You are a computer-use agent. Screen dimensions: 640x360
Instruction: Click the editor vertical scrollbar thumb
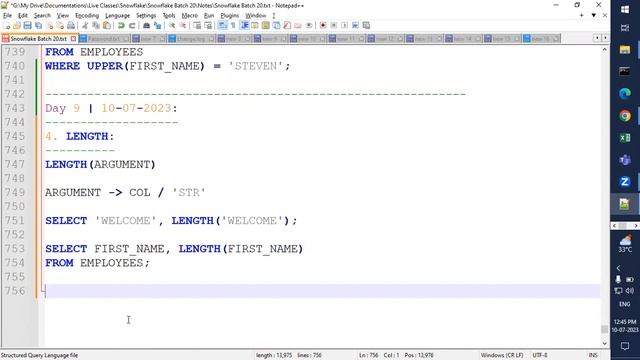(604, 329)
